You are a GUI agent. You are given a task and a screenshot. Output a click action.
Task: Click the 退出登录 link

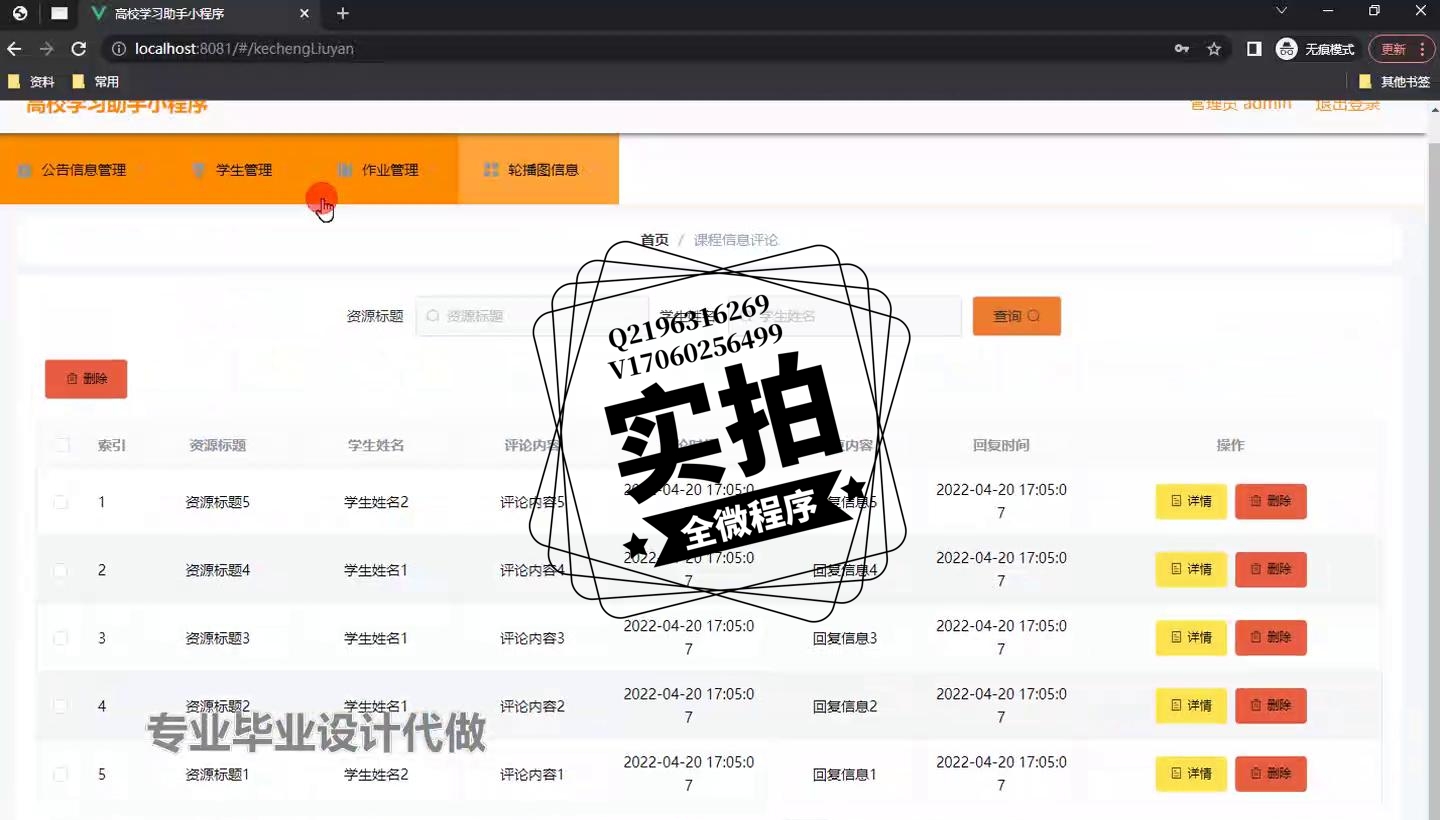click(x=1347, y=105)
